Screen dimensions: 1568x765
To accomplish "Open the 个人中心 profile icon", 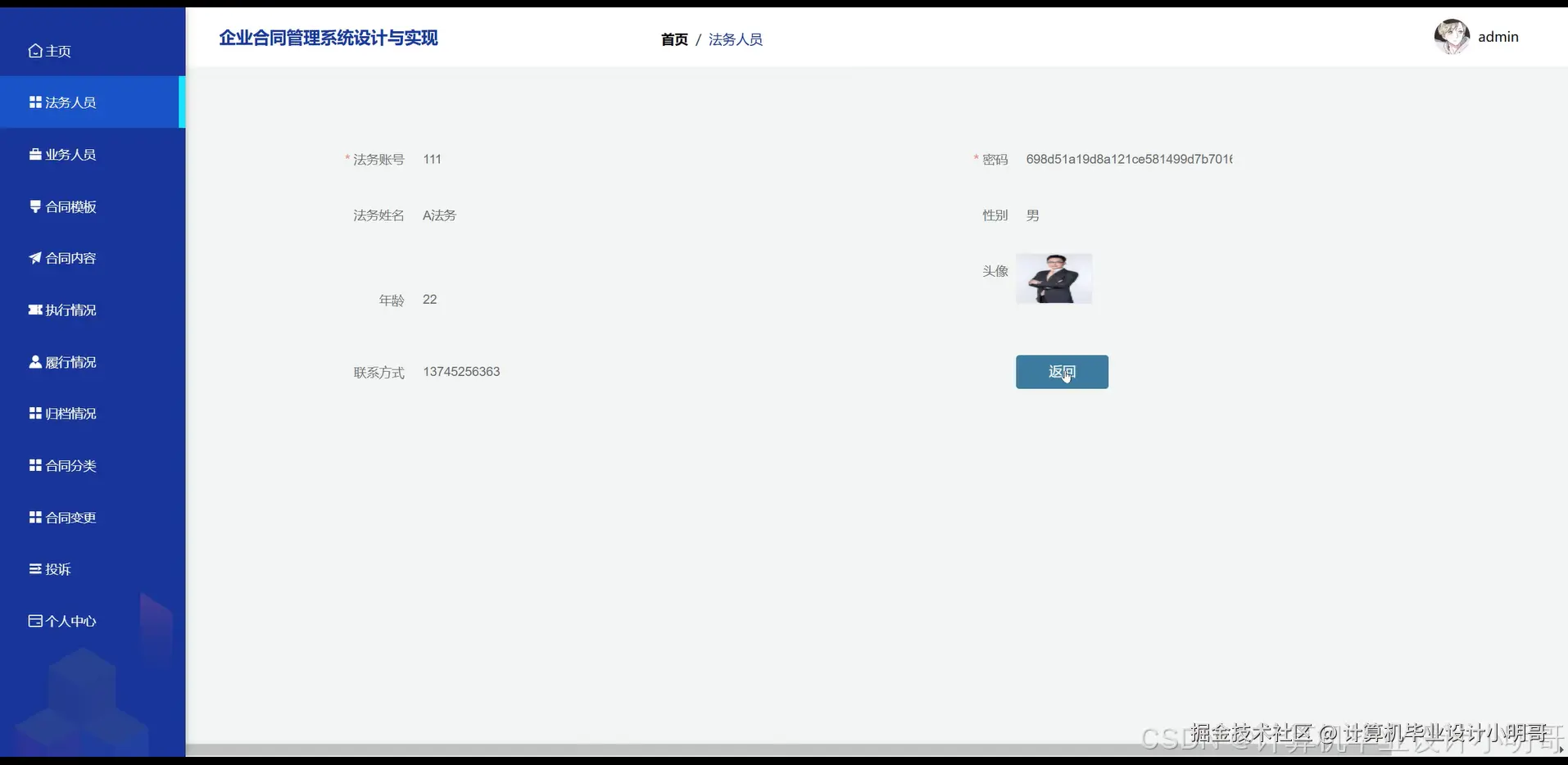I will (34, 621).
